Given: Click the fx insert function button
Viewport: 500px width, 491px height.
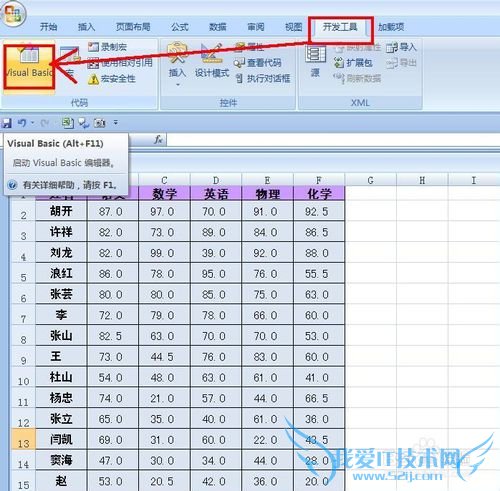Looking at the screenshot, I should pyautogui.click(x=158, y=140).
